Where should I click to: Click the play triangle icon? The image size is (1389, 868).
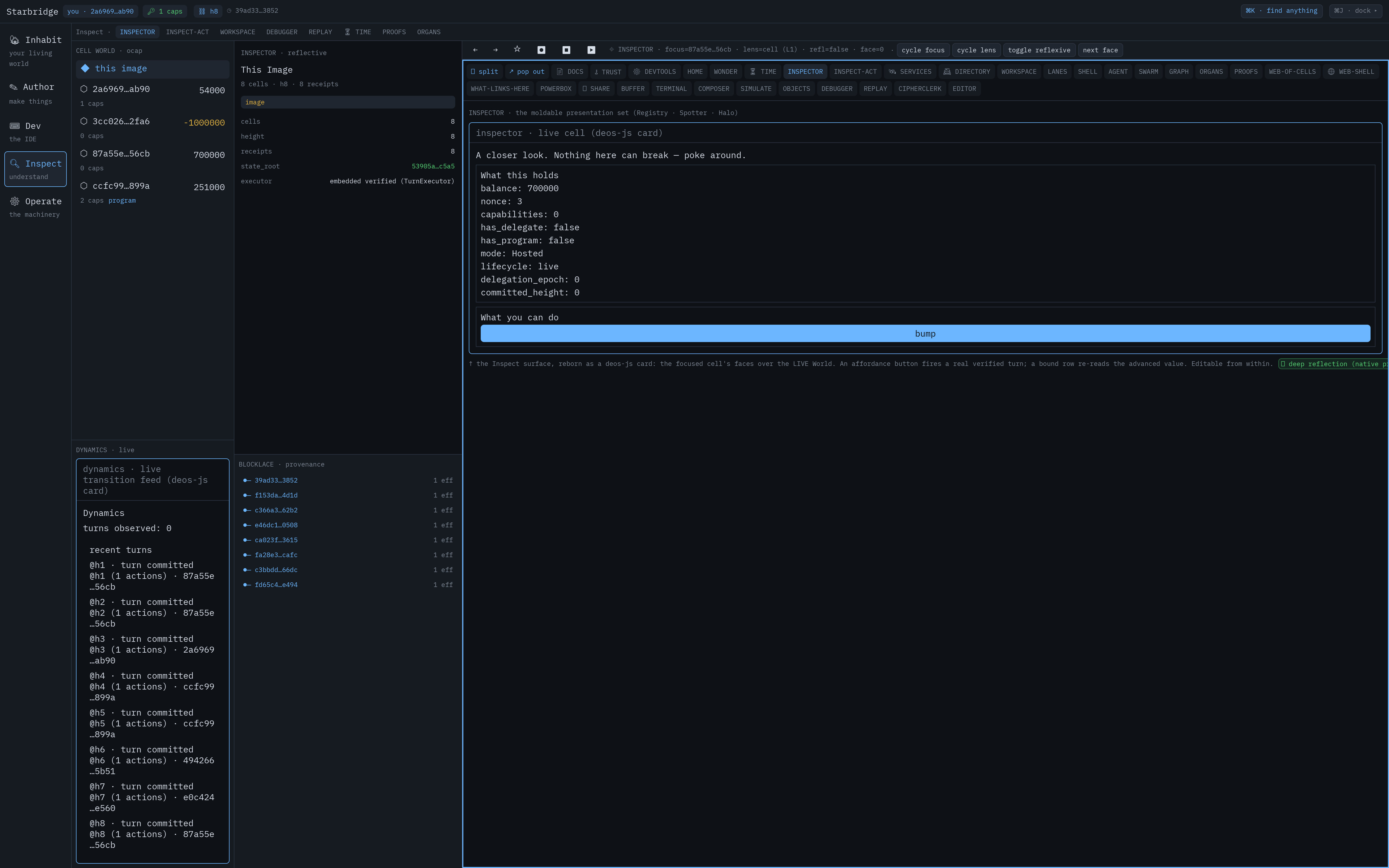pos(591,50)
